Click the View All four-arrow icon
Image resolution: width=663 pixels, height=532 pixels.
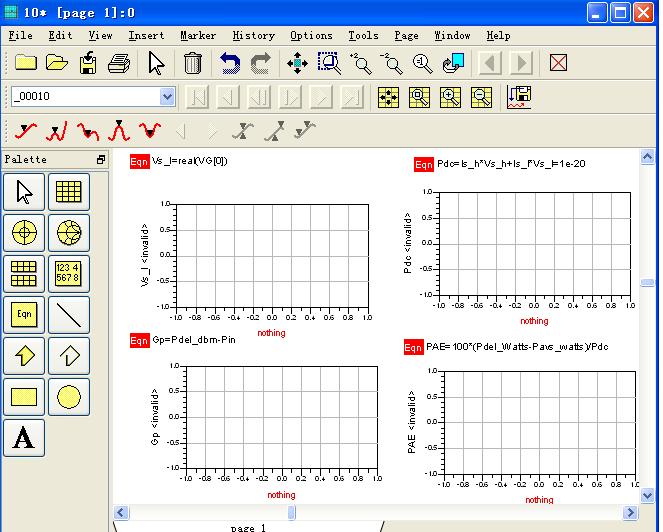tap(297, 63)
